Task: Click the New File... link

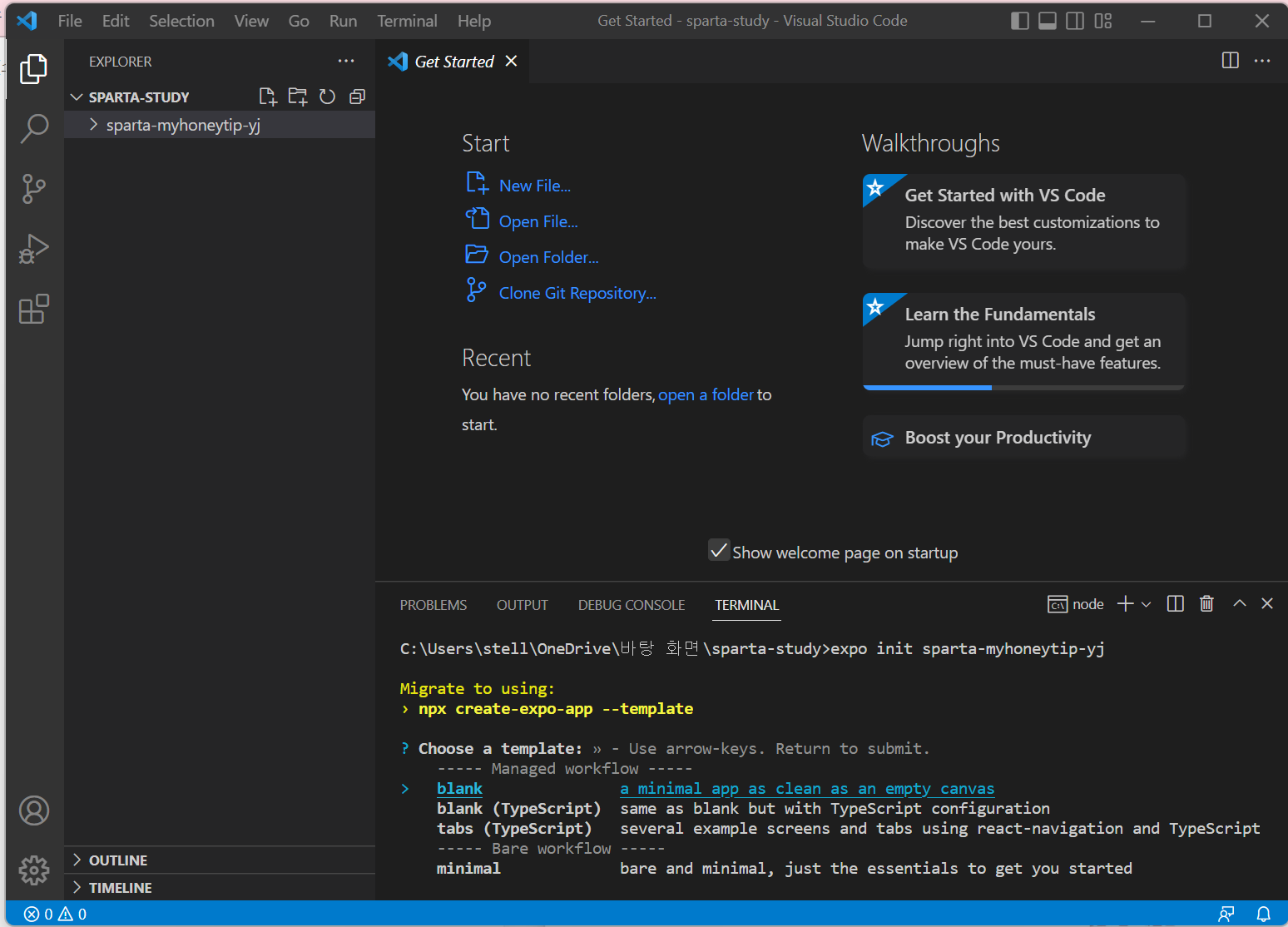Action: [535, 186]
